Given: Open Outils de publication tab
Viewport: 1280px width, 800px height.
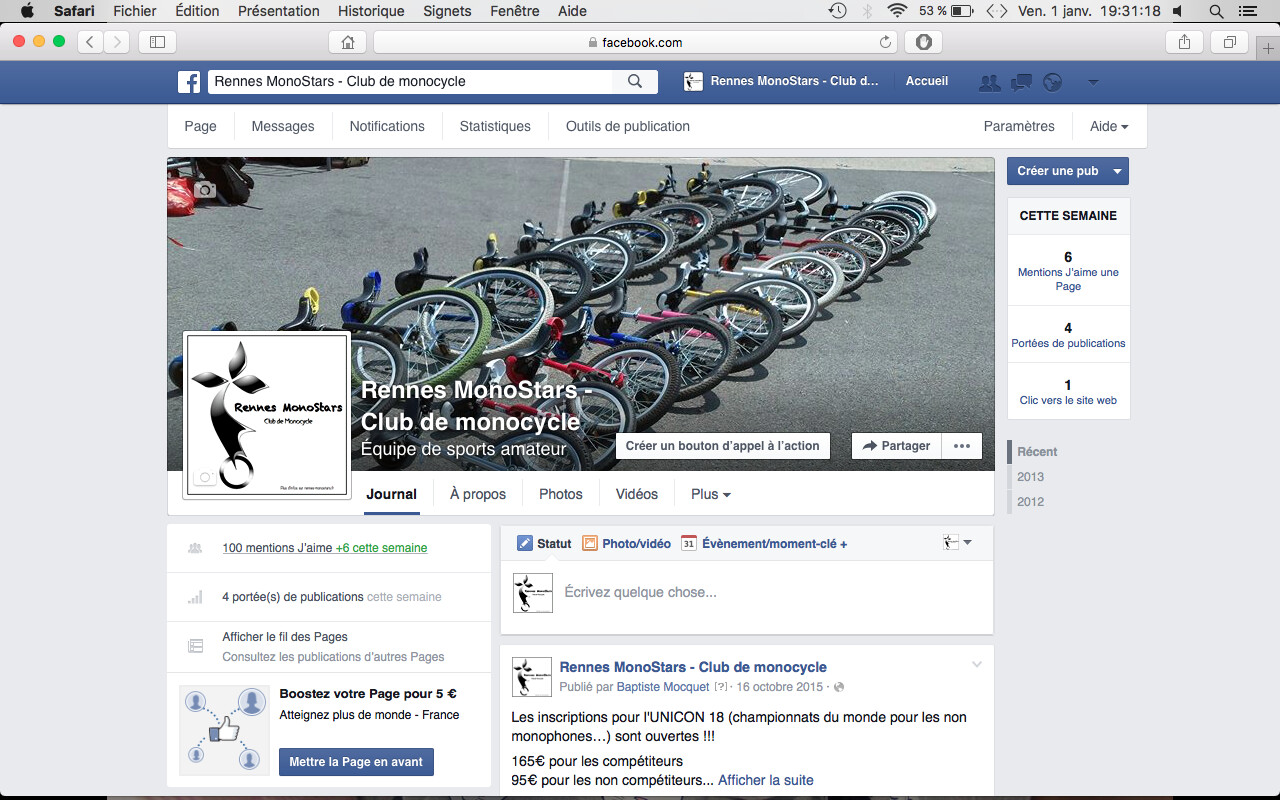Looking at the screenshot, I should point(628,126).
